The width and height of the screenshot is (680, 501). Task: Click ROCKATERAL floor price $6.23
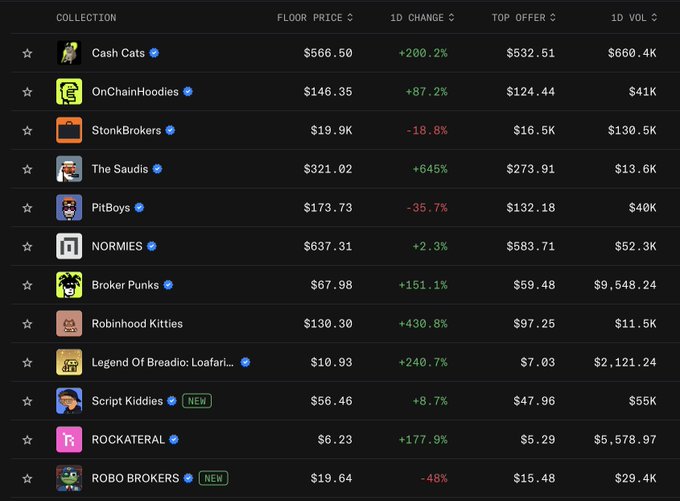coord(335,439)
